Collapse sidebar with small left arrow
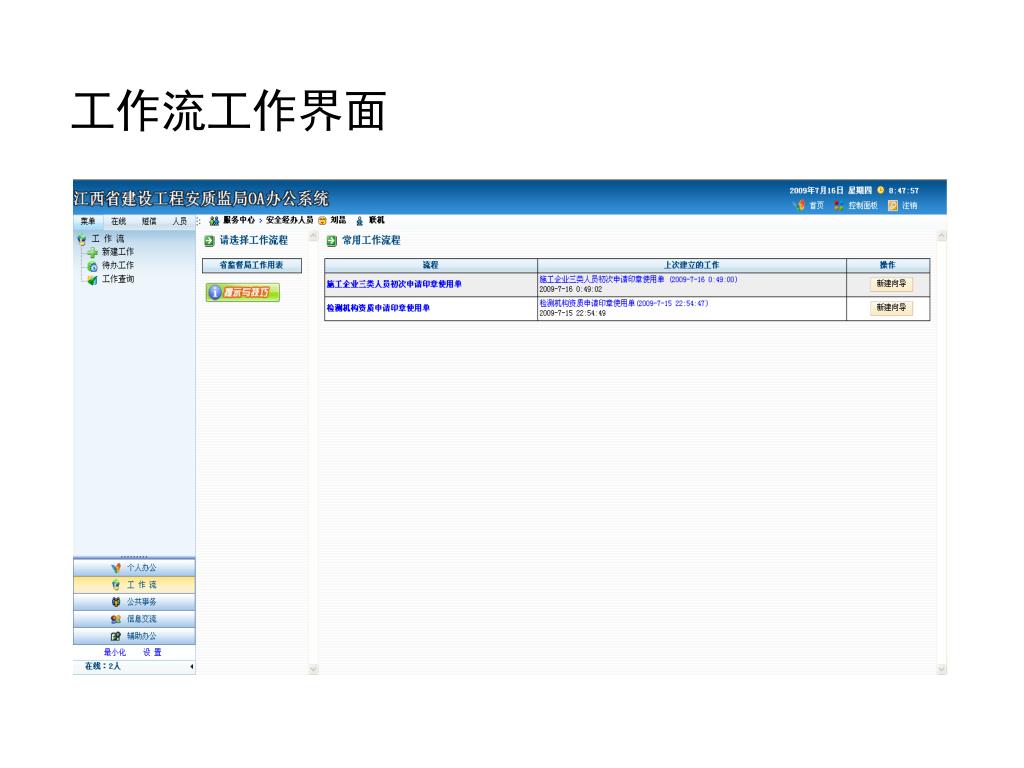Viewport: 1024px width, 768px height. (x=191, y=666)
